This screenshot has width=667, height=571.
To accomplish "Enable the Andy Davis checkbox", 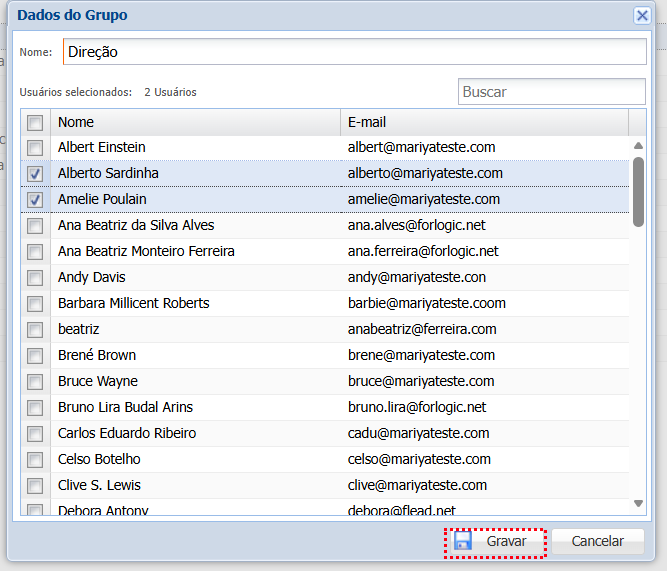I will tap(35, 278).
